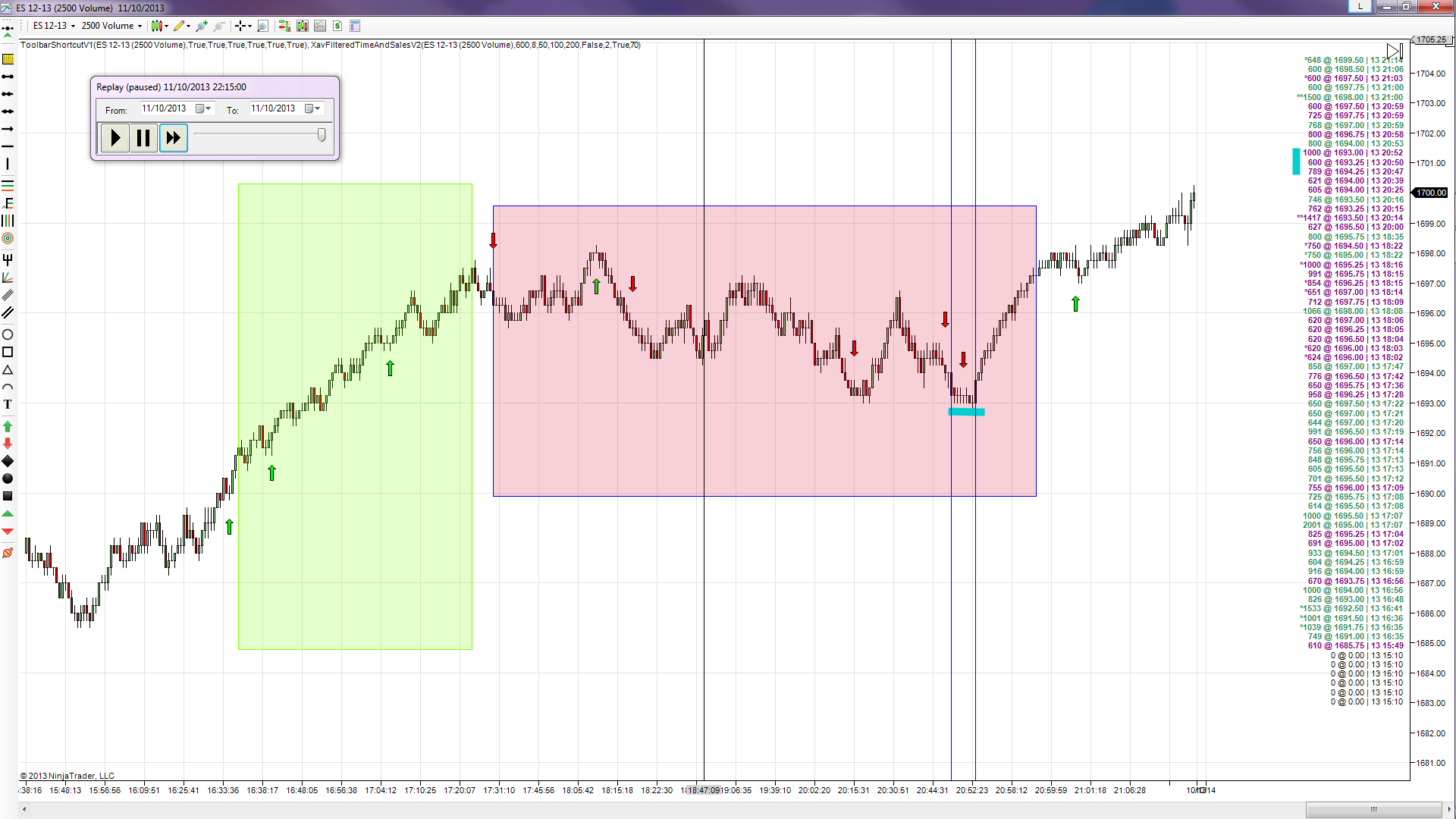
Task: Select the Fibonacci extensions tool
Action: pyautogui.click(x=8, y=203)
